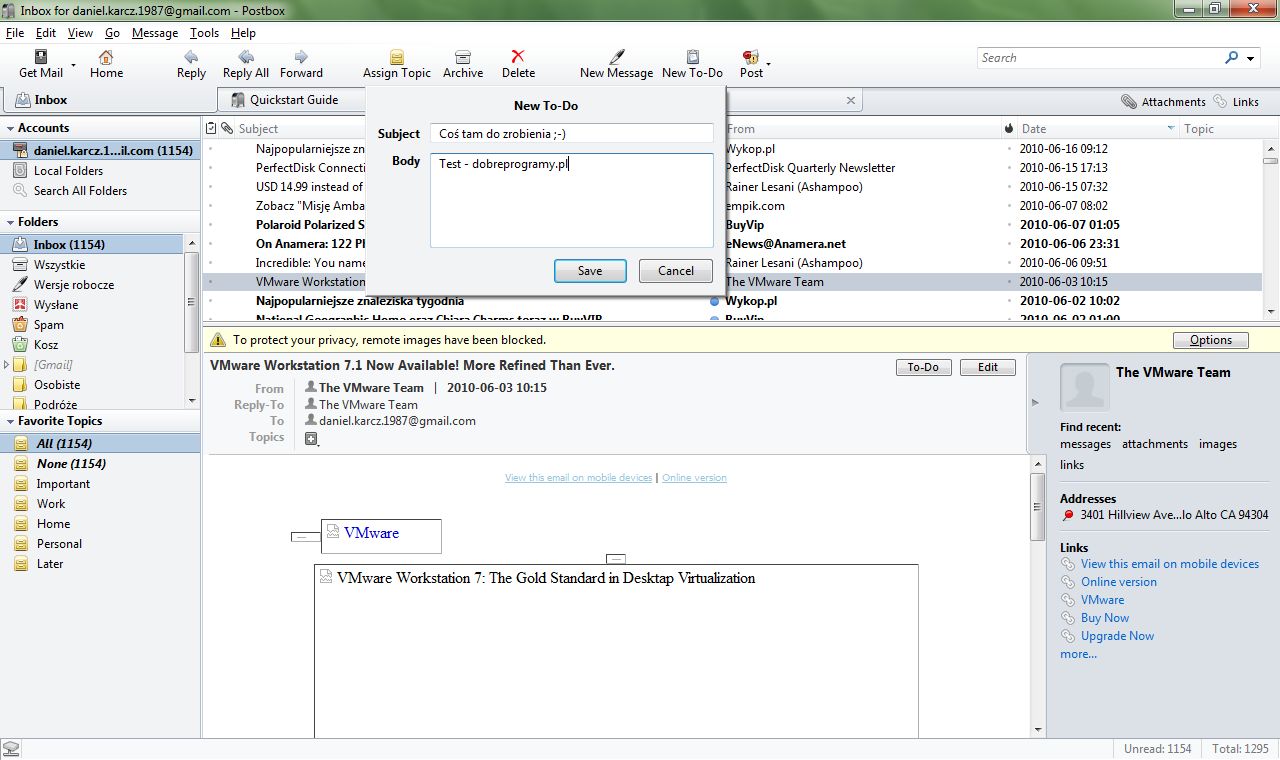
Task: Collapse the Accounts section
Action: 9,128
